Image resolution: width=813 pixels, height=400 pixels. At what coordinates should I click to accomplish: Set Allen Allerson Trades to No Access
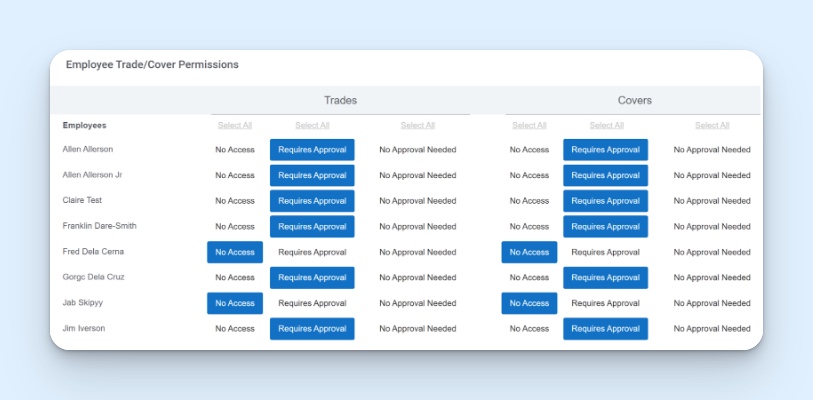pos(235,150)
